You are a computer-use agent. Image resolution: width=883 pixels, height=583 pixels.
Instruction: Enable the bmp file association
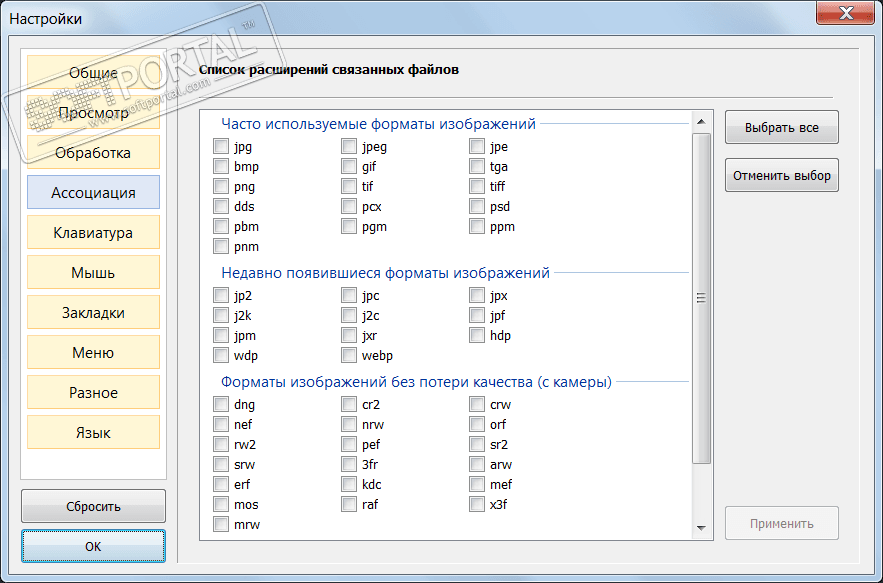coord(221,166)
